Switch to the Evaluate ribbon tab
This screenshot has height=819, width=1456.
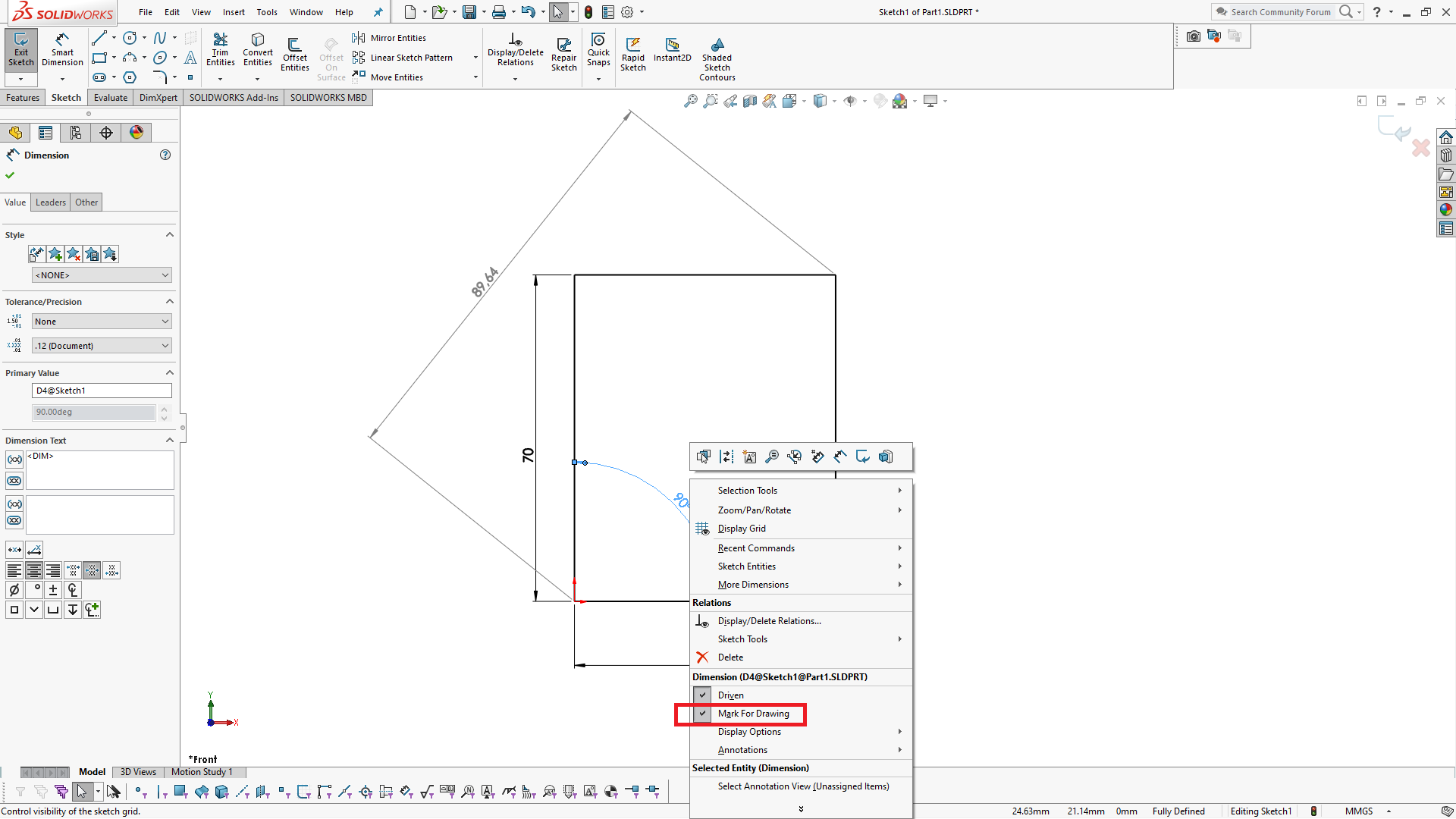[x=110, y=98]
